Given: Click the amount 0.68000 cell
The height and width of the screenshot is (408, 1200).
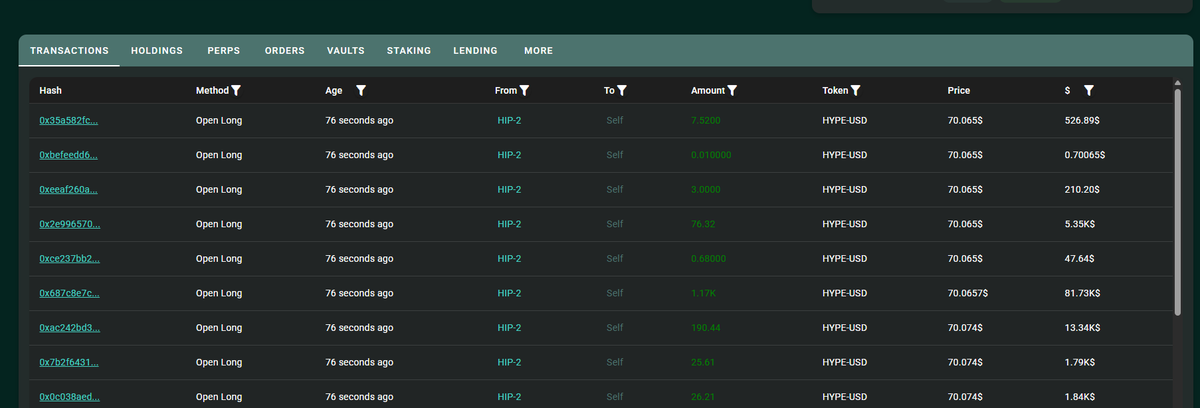Looking at the screenshot, I should click(x=708, y=258).
